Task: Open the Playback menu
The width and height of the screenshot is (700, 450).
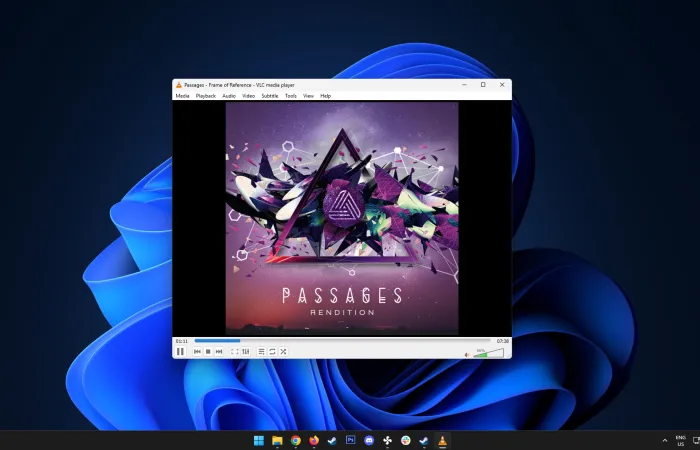Action: point(206,96)
